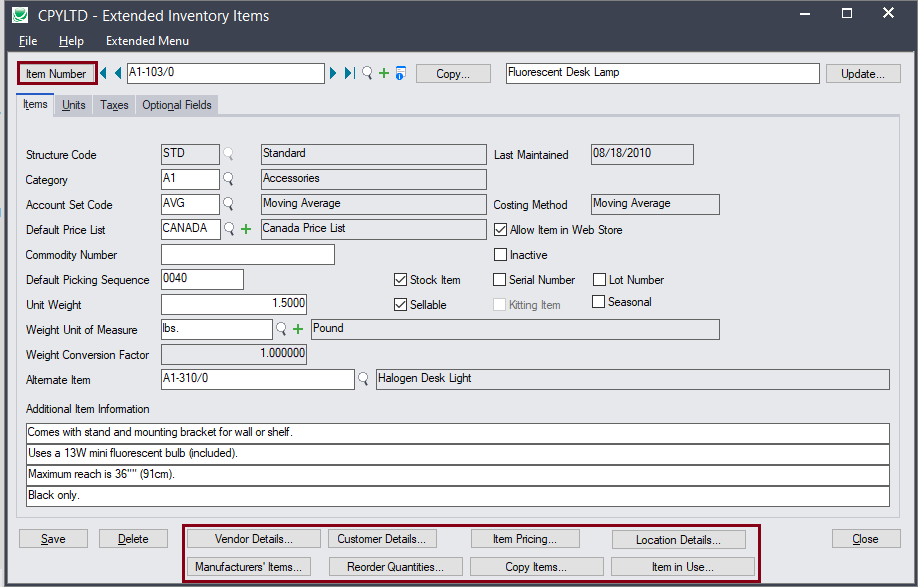This screenshot has height=587, width=918.
Task: Jump to the last item record
Action: pos(349,73)
